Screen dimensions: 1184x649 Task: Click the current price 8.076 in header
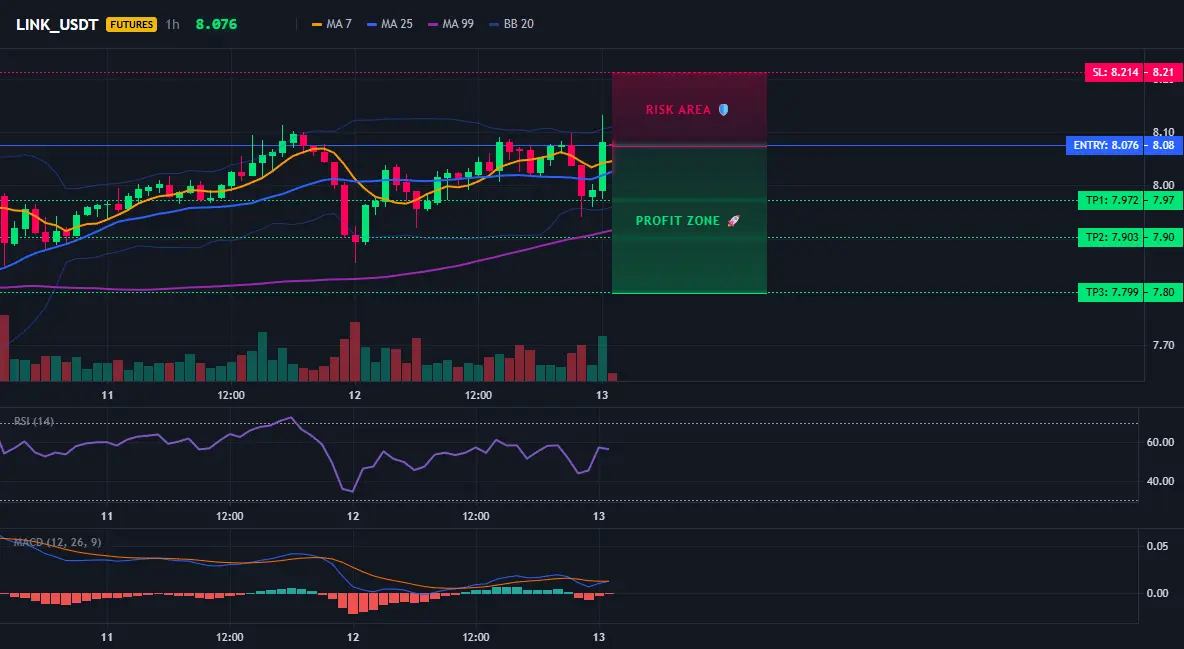[216, 24]
